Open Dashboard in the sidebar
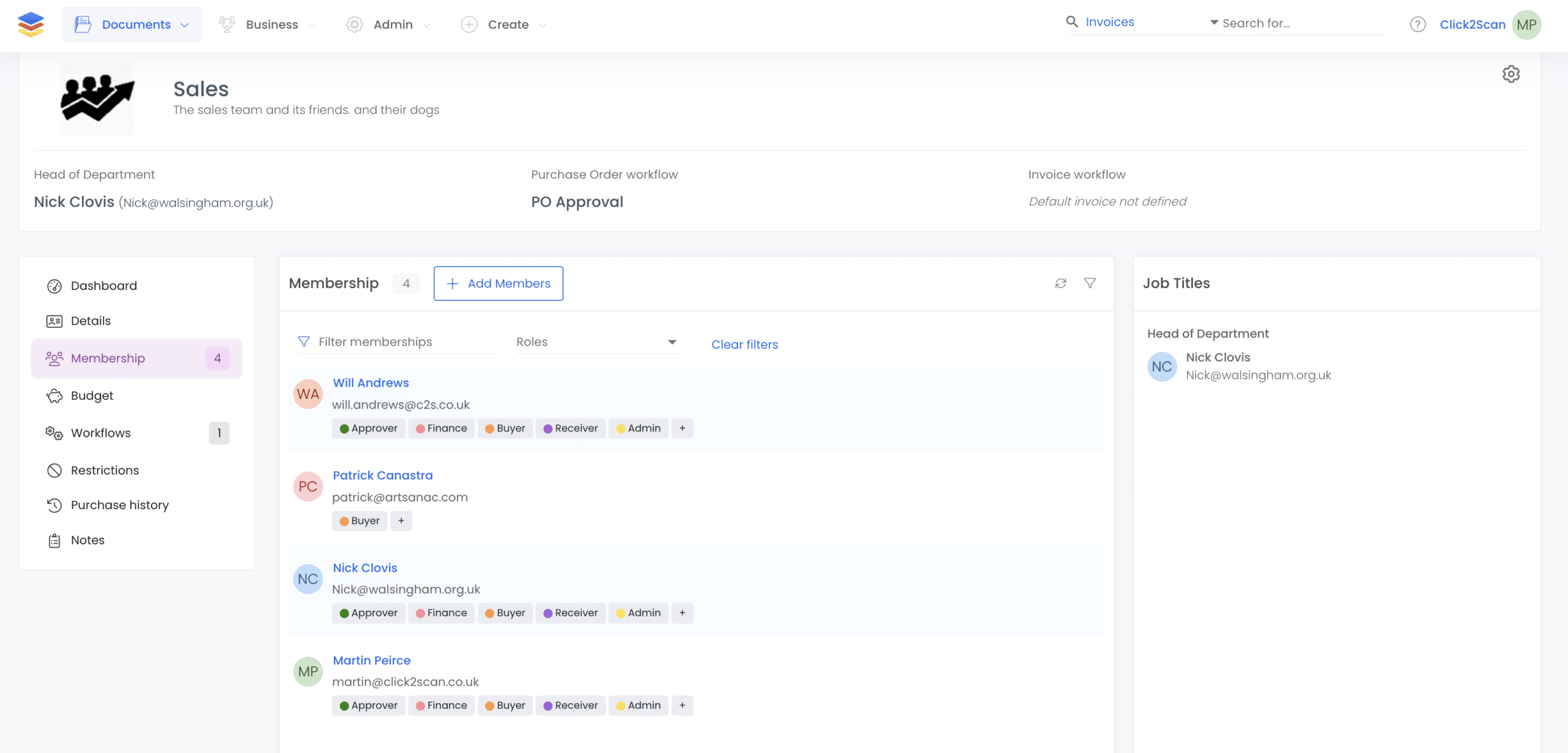The image size is (1568, 753). 137,286
